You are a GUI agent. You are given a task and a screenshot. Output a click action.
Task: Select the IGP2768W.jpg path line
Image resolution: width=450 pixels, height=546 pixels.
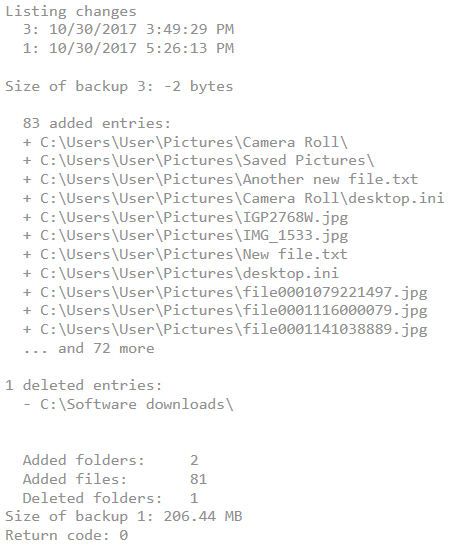[185, 218]
